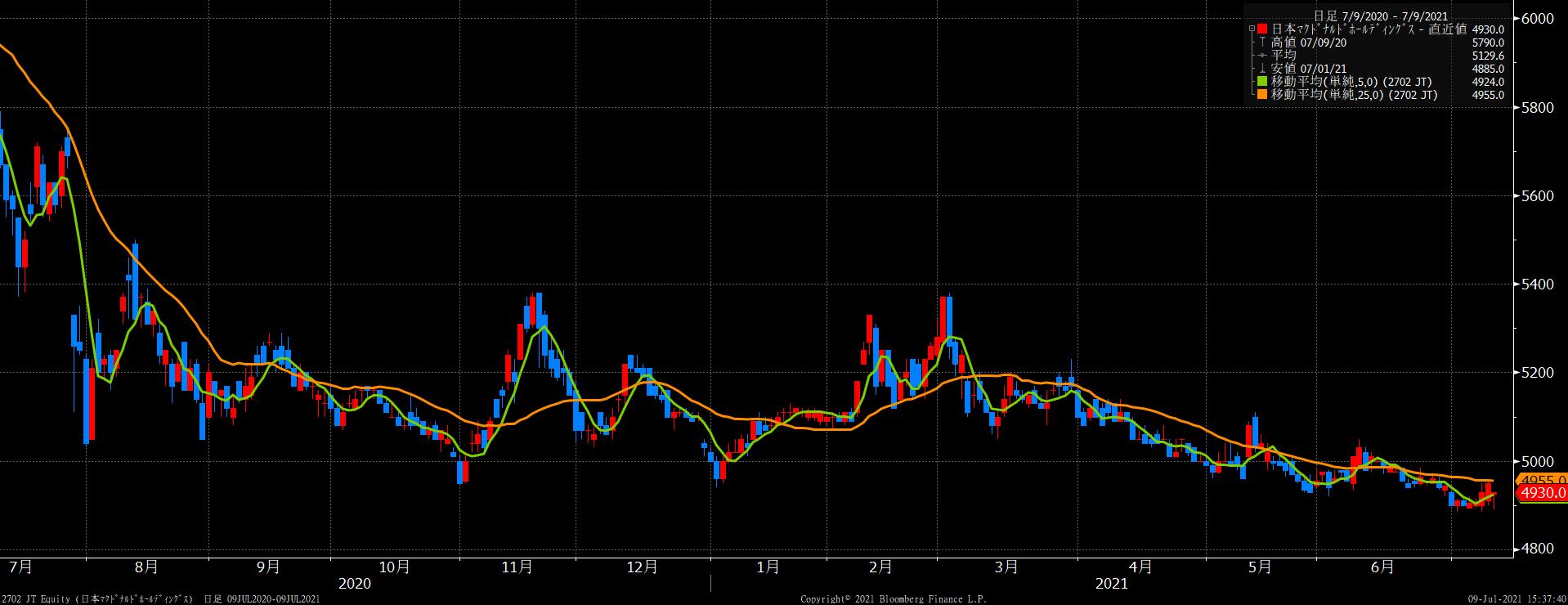This screenshot has width=1568, height=605.
Task: Click the average (平均) line marker icon
Action: [x=1262, y=56]
